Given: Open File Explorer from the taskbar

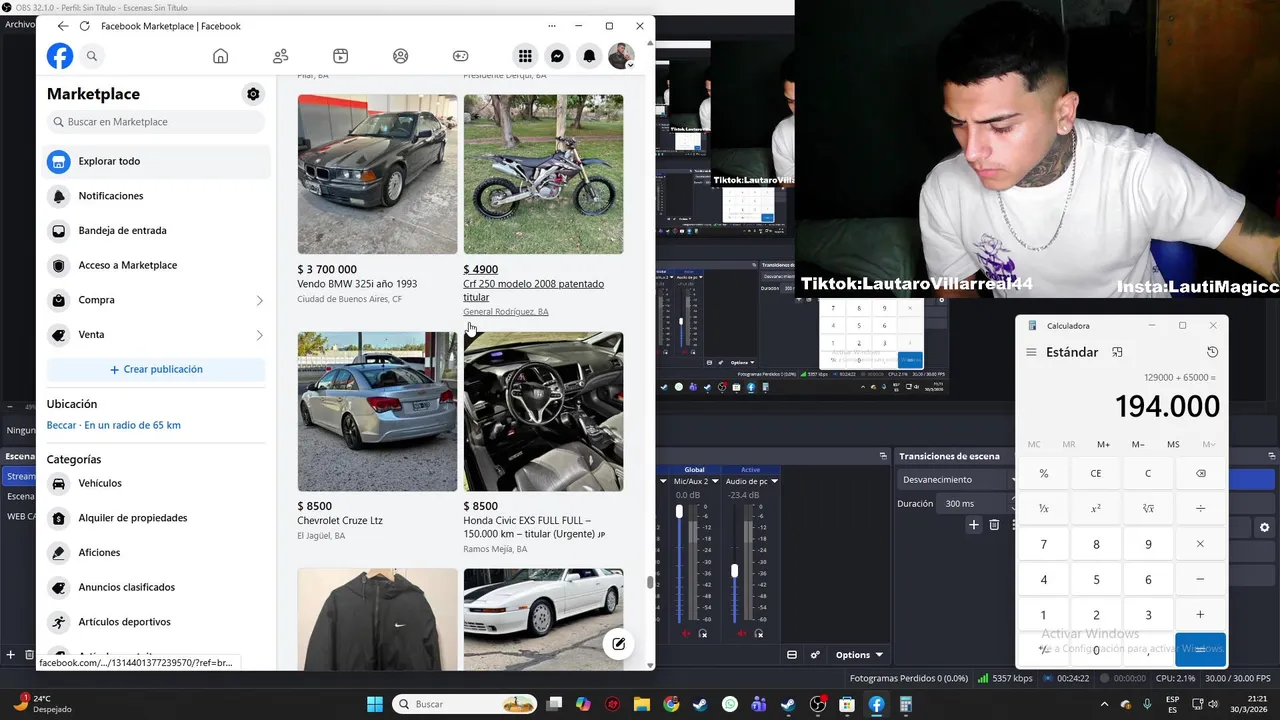Looking at the screenshot, I should tap(642, 704).
